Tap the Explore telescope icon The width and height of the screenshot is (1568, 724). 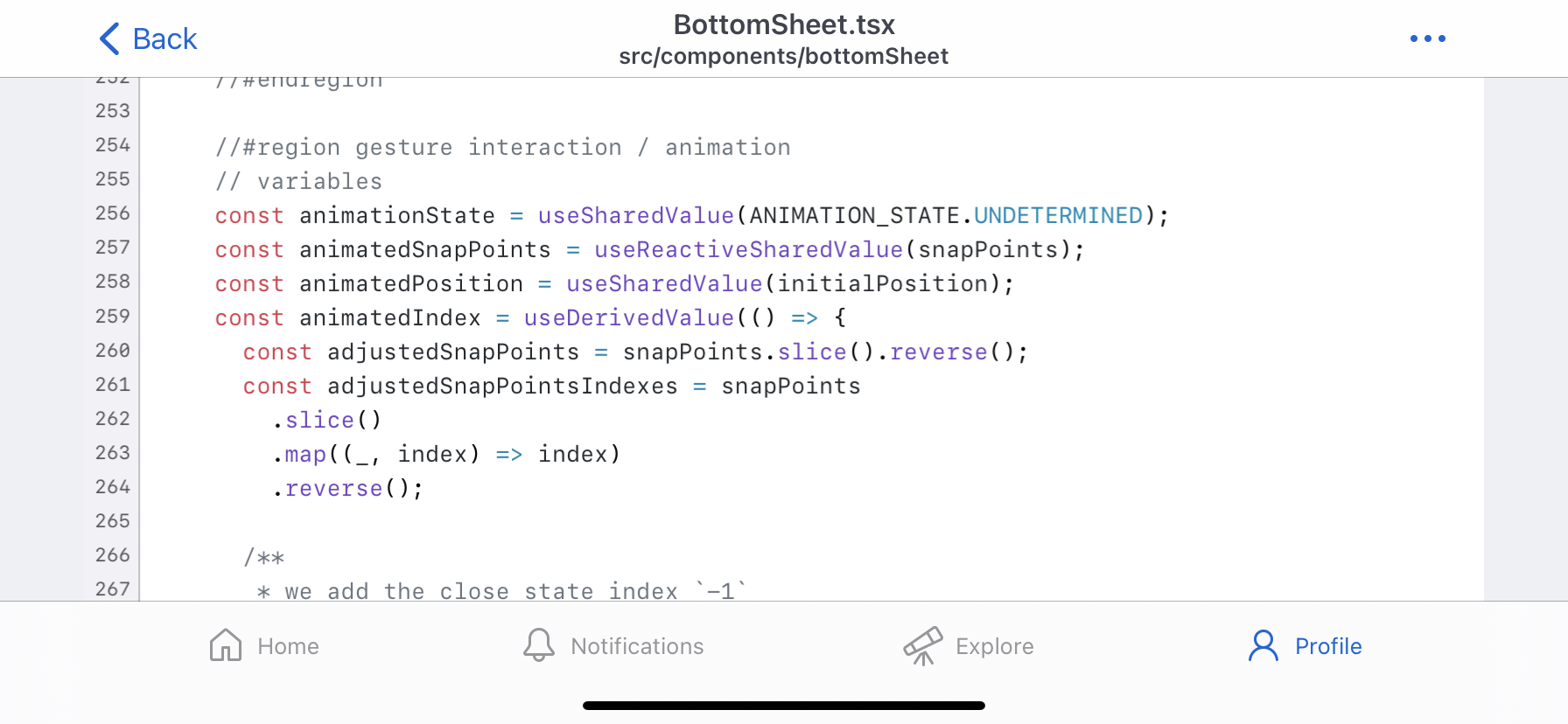pos(923,646)
